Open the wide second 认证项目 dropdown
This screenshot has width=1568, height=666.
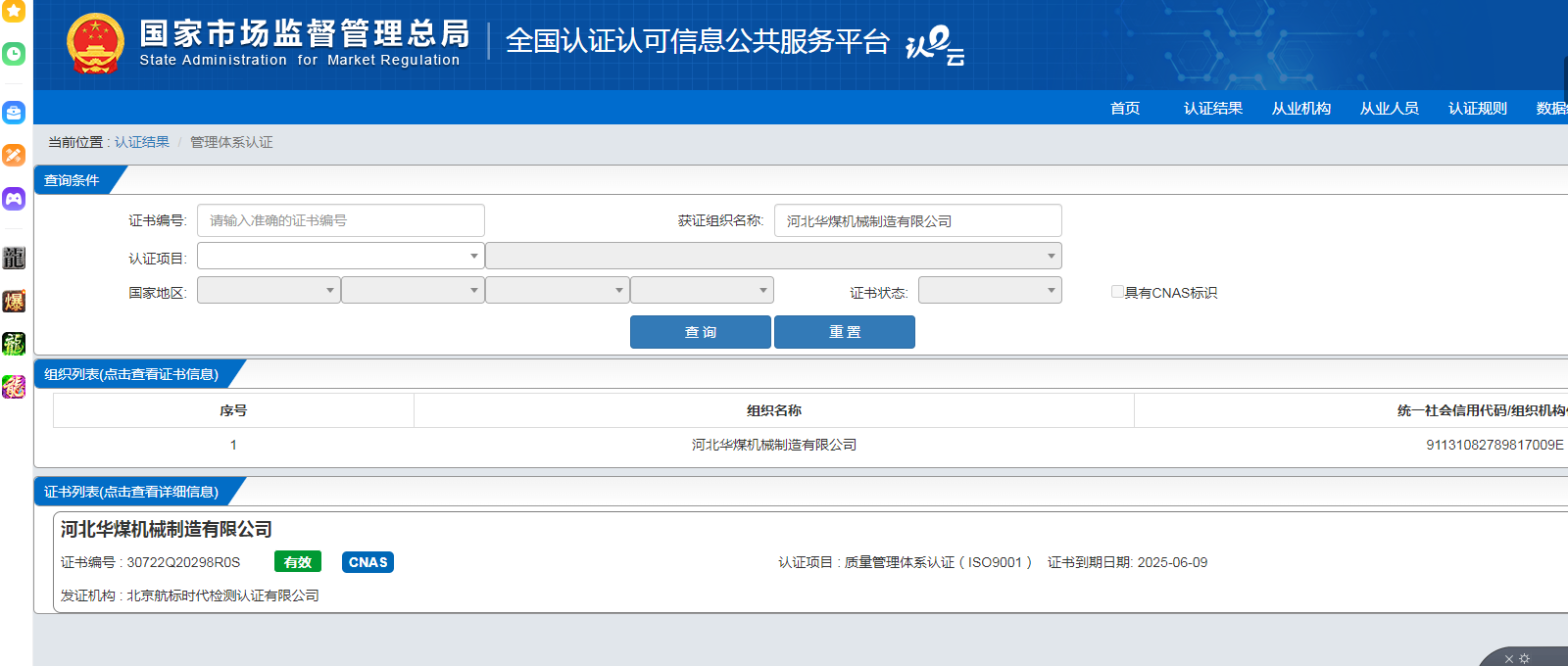point(773,256)
